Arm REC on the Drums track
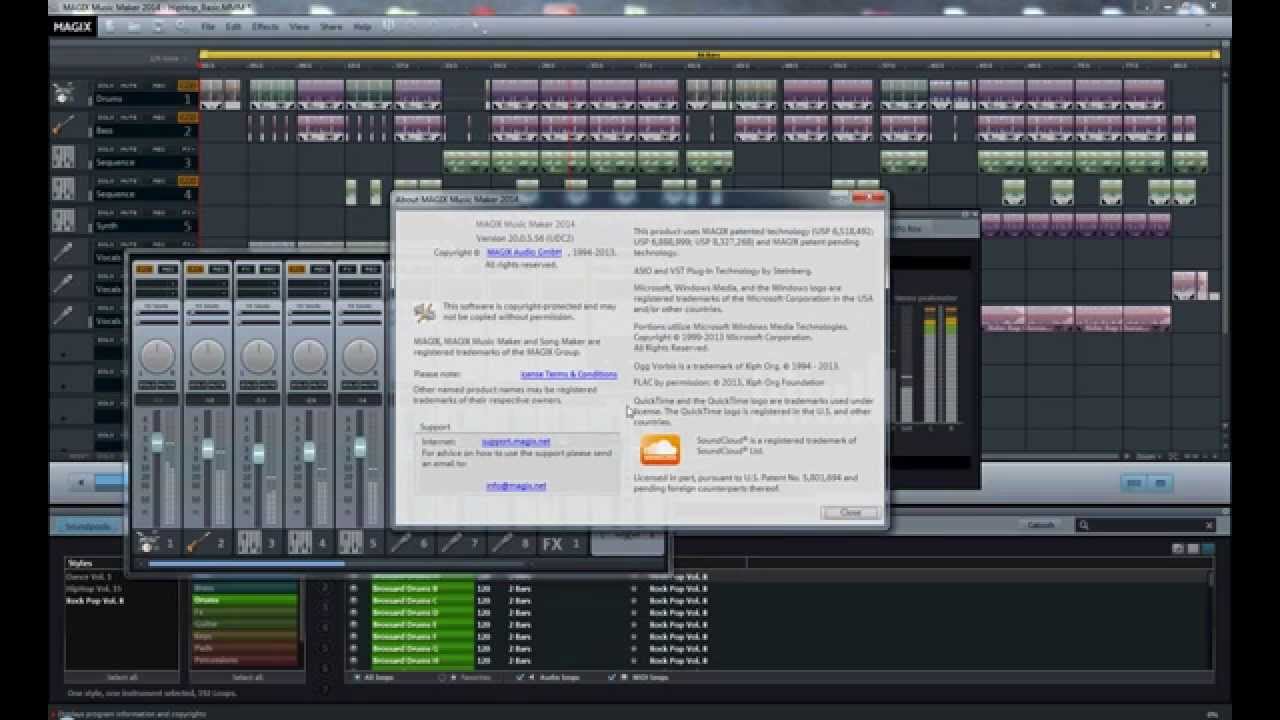The image size is (1280, 720). 158,85
